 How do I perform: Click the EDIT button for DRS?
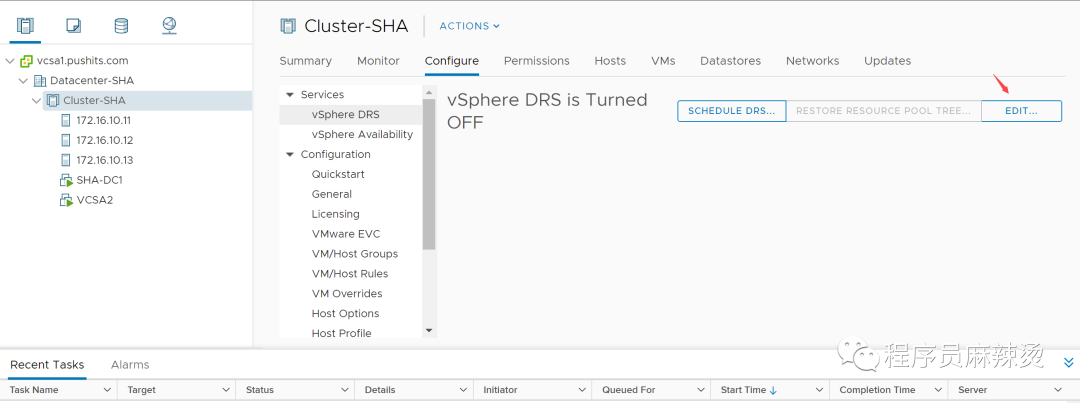tap(1021, 111)
